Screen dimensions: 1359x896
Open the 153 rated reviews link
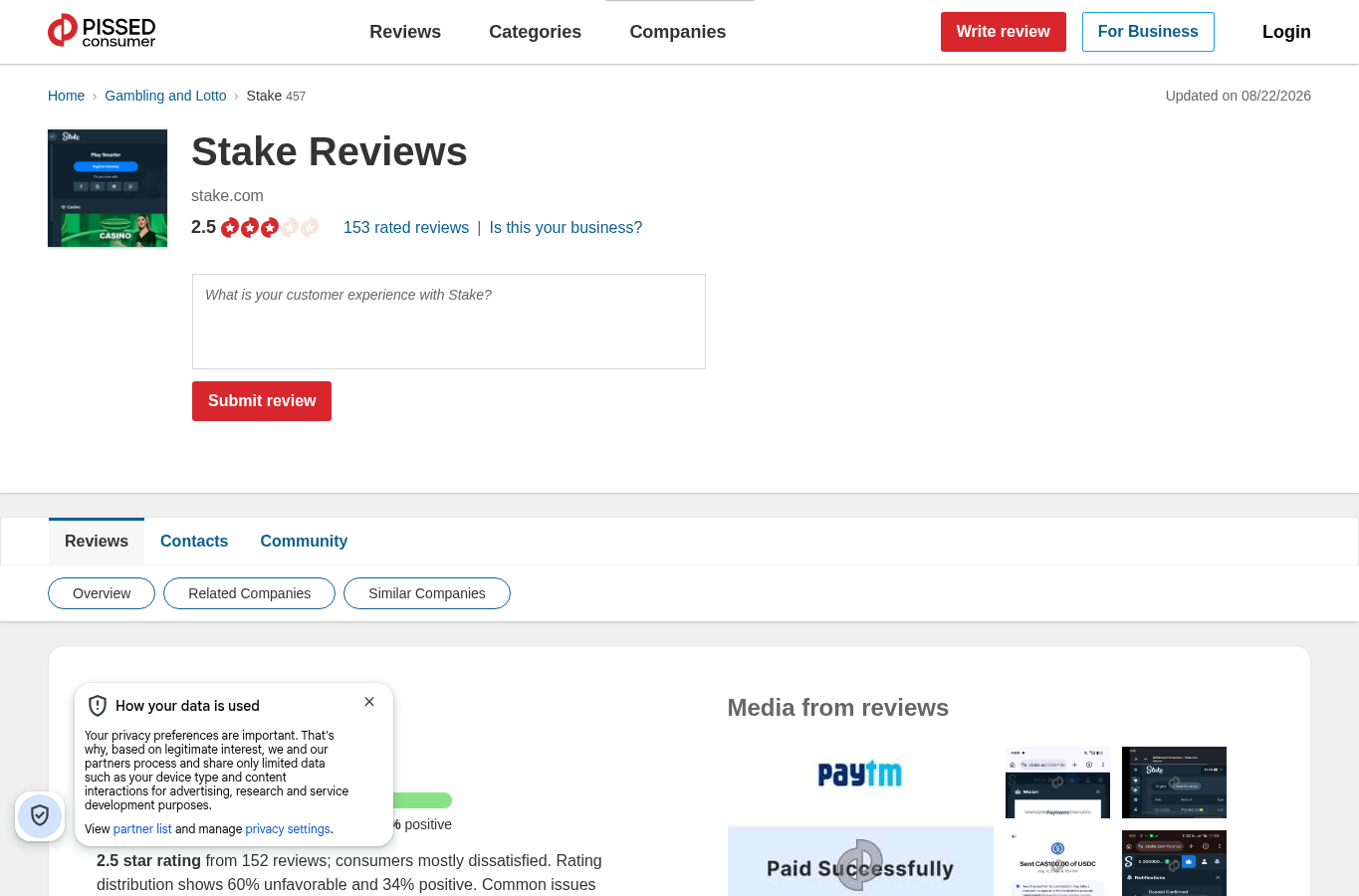click(406, 228)
